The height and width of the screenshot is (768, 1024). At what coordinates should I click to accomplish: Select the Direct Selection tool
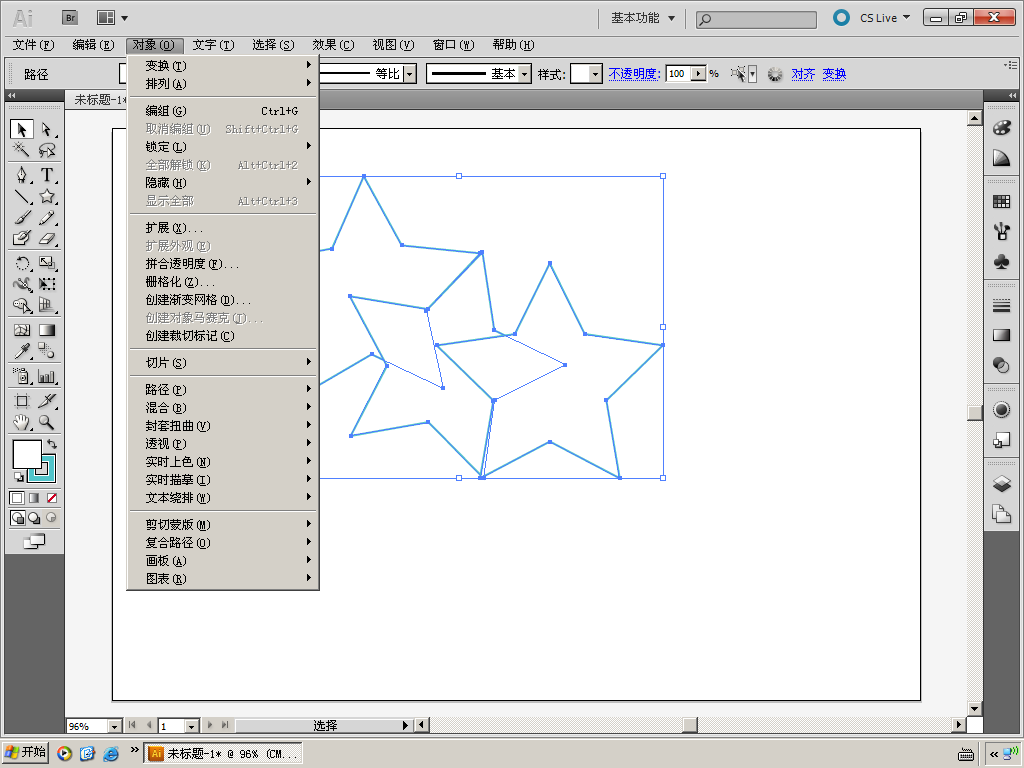[46, 129]
